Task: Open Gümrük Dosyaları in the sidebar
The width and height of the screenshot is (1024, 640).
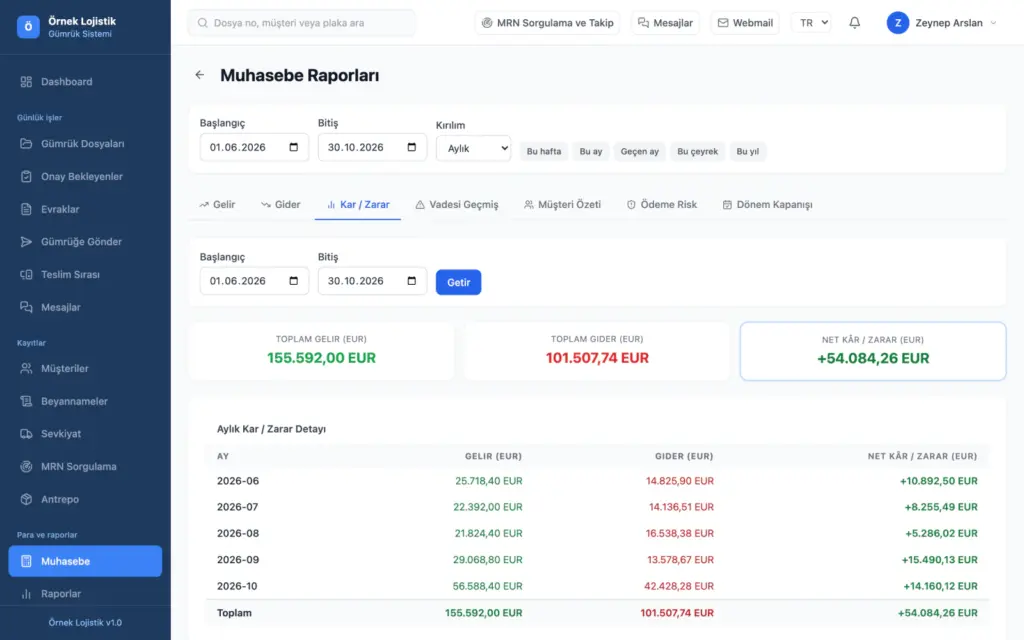Action: tap(85, 144)
